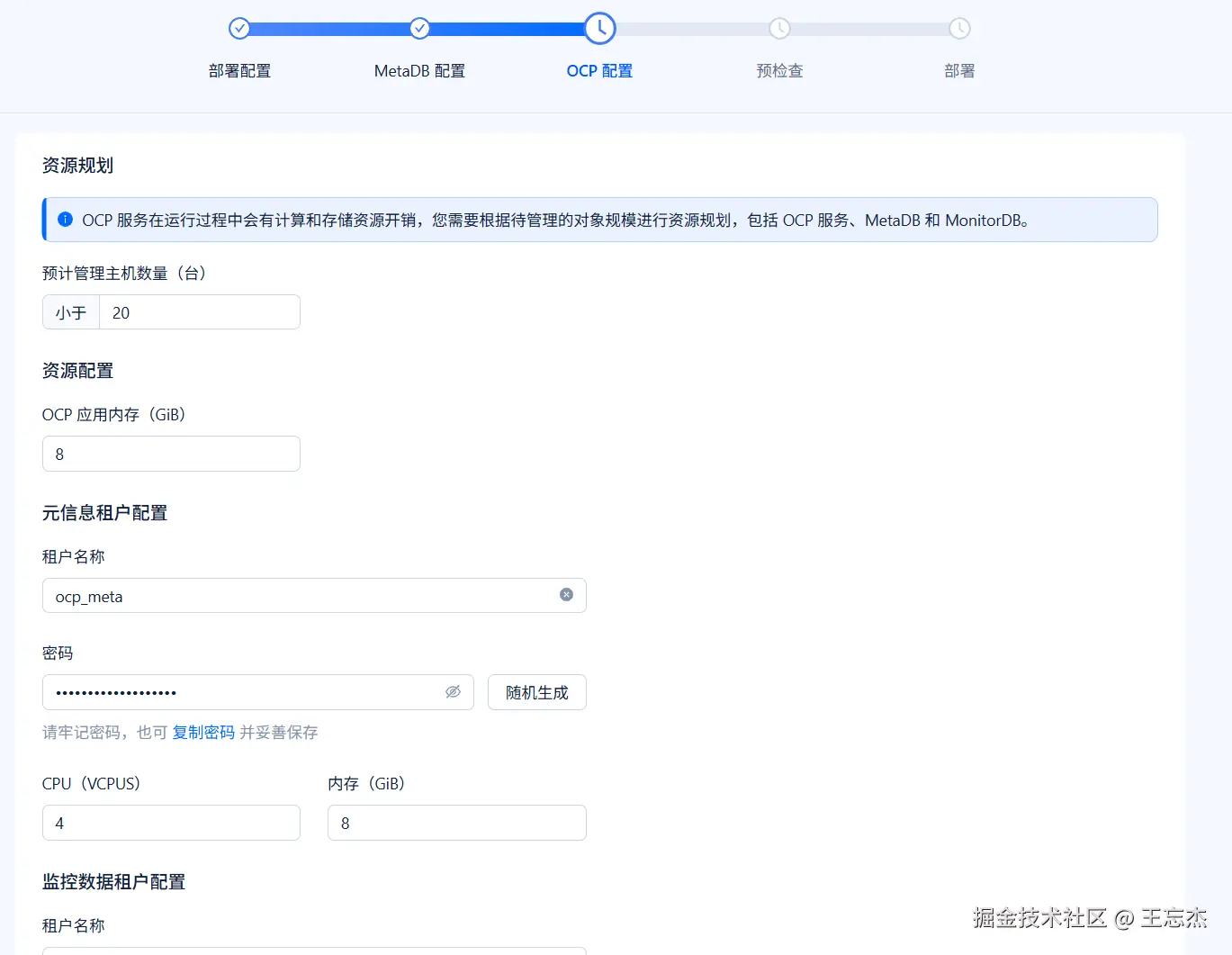The height and width of the screenshot is (955, 1232).
Task: Focus the CPU (VCPUS) field
Action: click(x=171, y=823)
